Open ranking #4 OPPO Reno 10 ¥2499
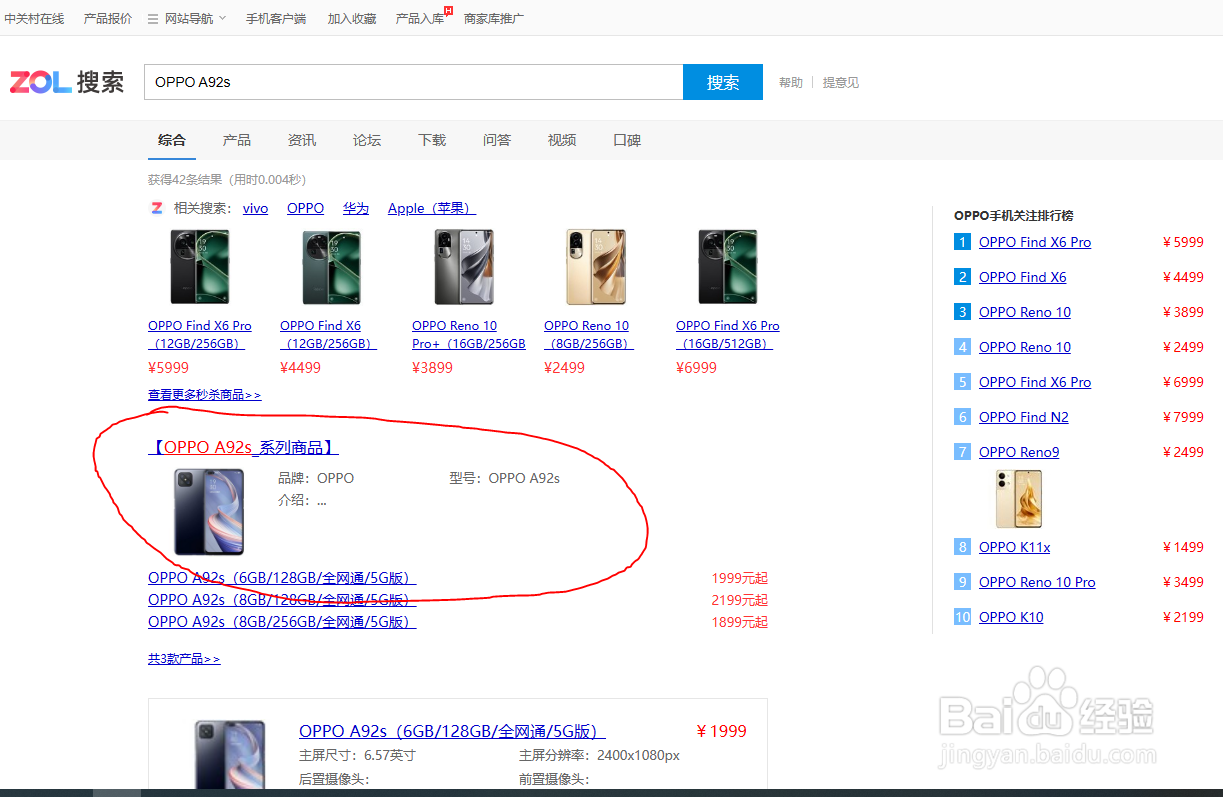1223x797 pixels. 1025,347
